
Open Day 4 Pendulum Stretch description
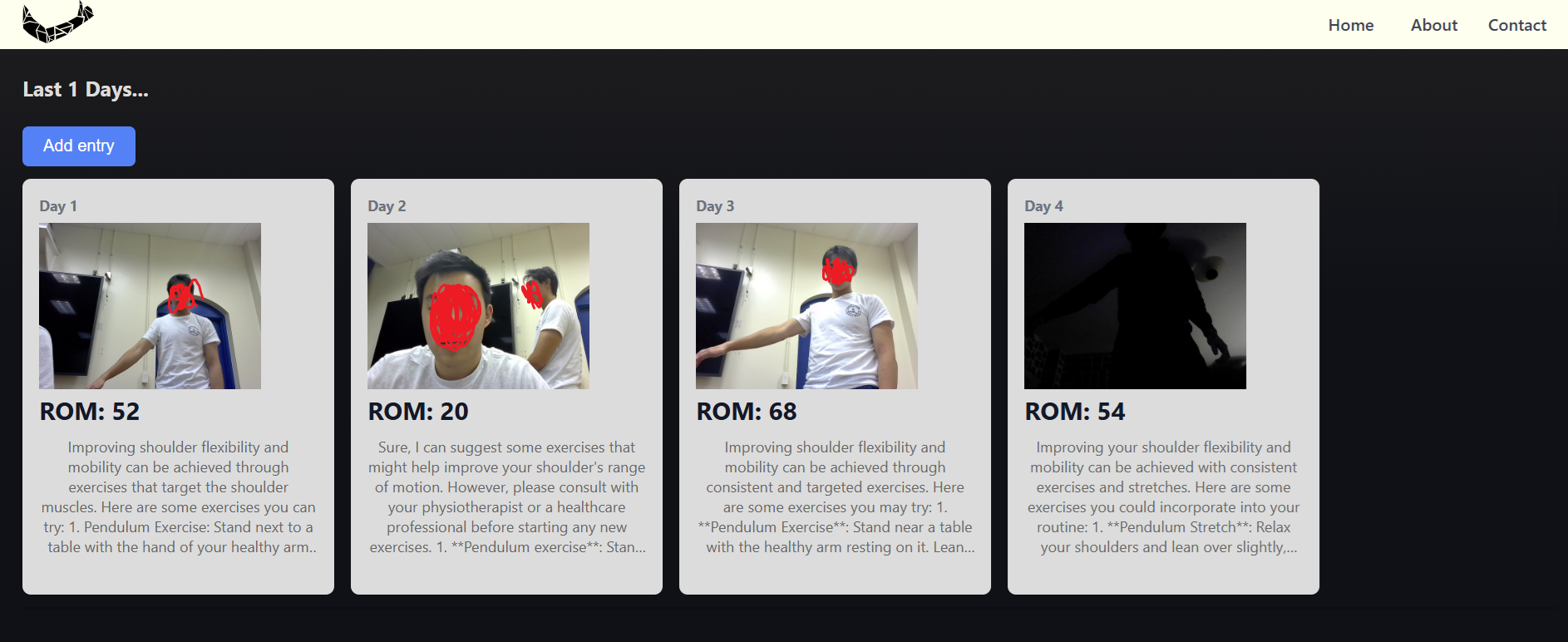pos(1163,497)
